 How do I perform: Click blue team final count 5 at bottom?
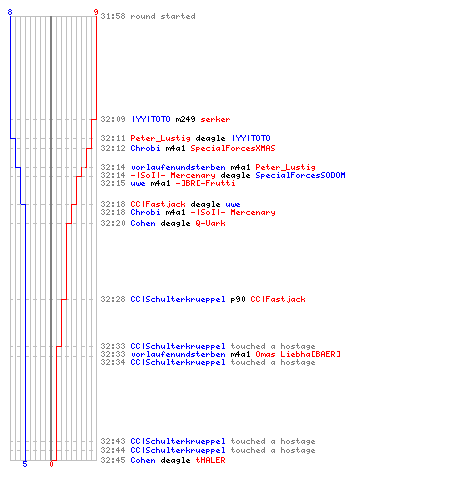click(x=25, y=464)
